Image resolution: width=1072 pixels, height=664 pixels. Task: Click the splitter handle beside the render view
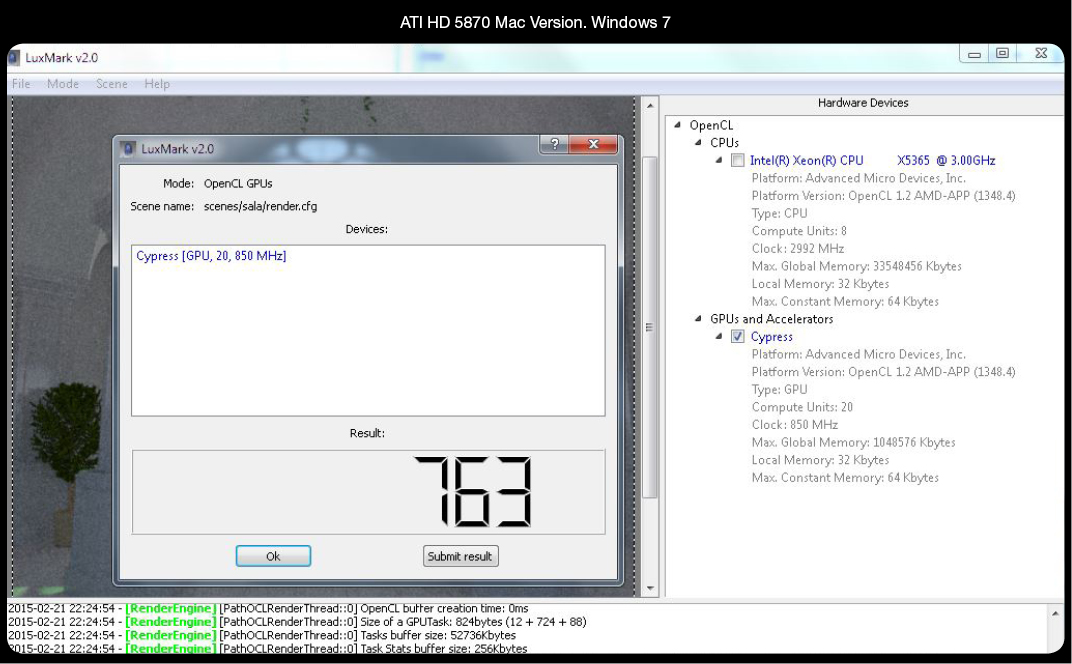click(x=662, y=347)
